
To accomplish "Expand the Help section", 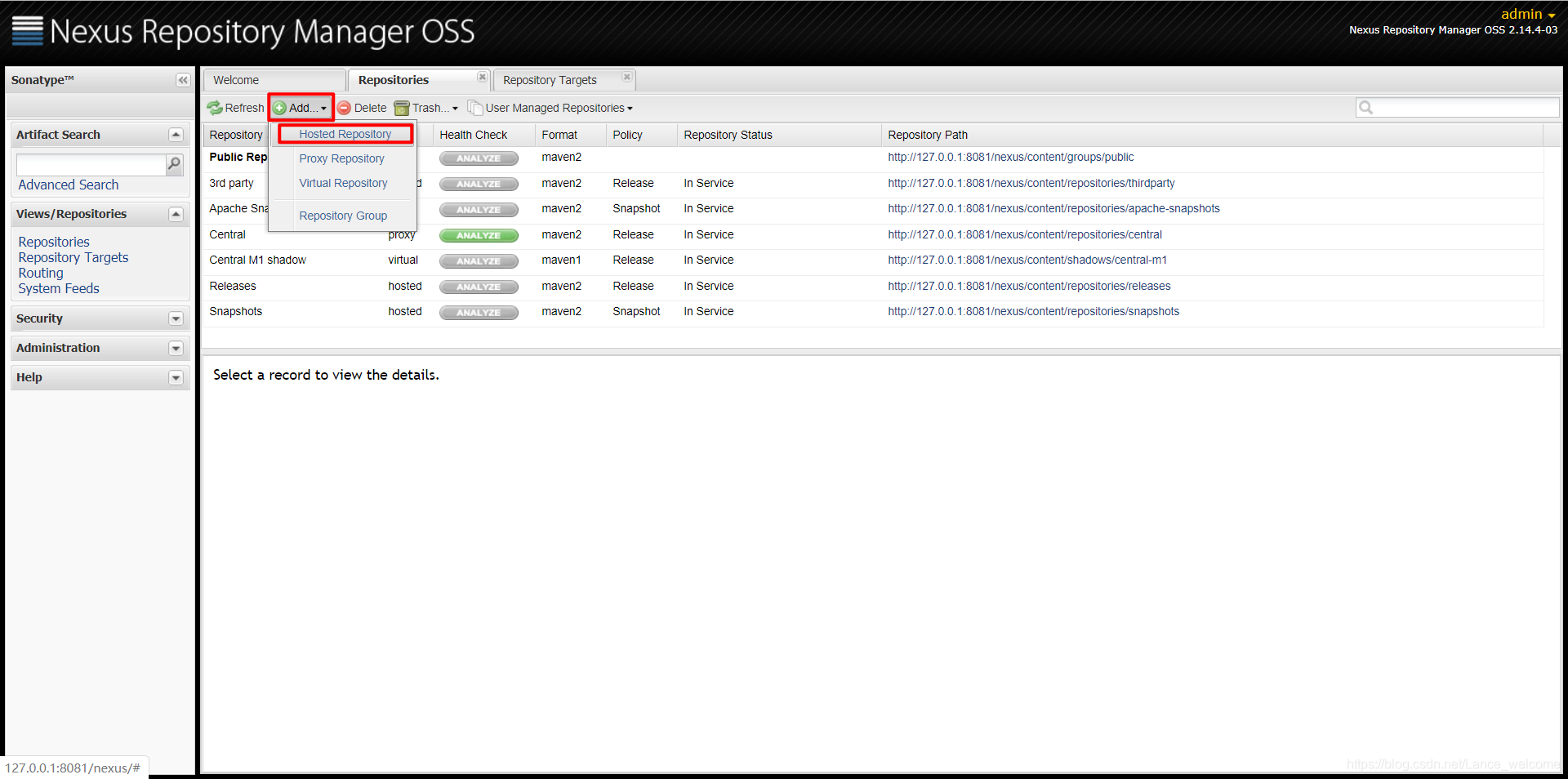I will (x=176, y=377).
